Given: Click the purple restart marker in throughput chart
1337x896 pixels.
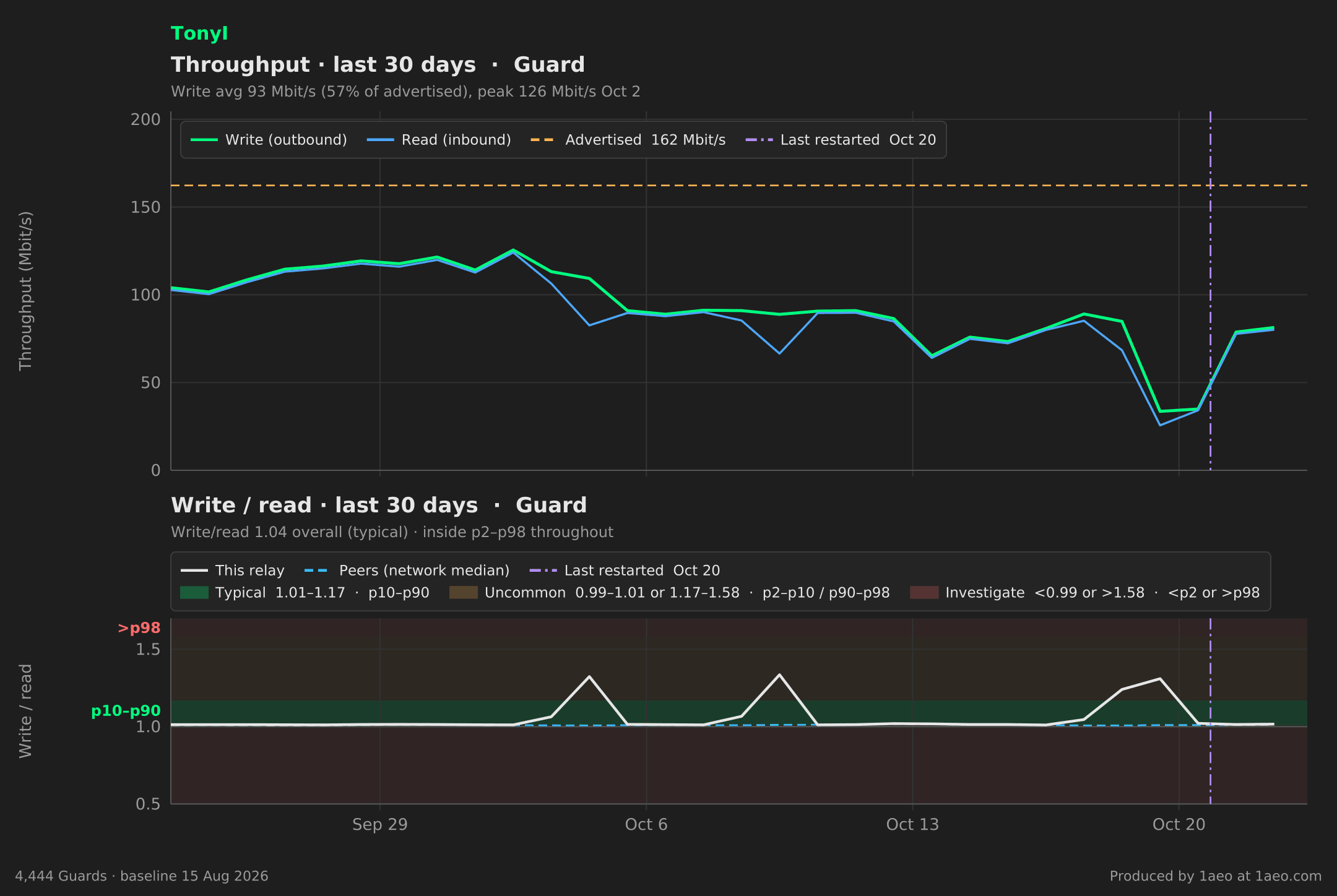Looking at the screenshot, I should 1210,291.
